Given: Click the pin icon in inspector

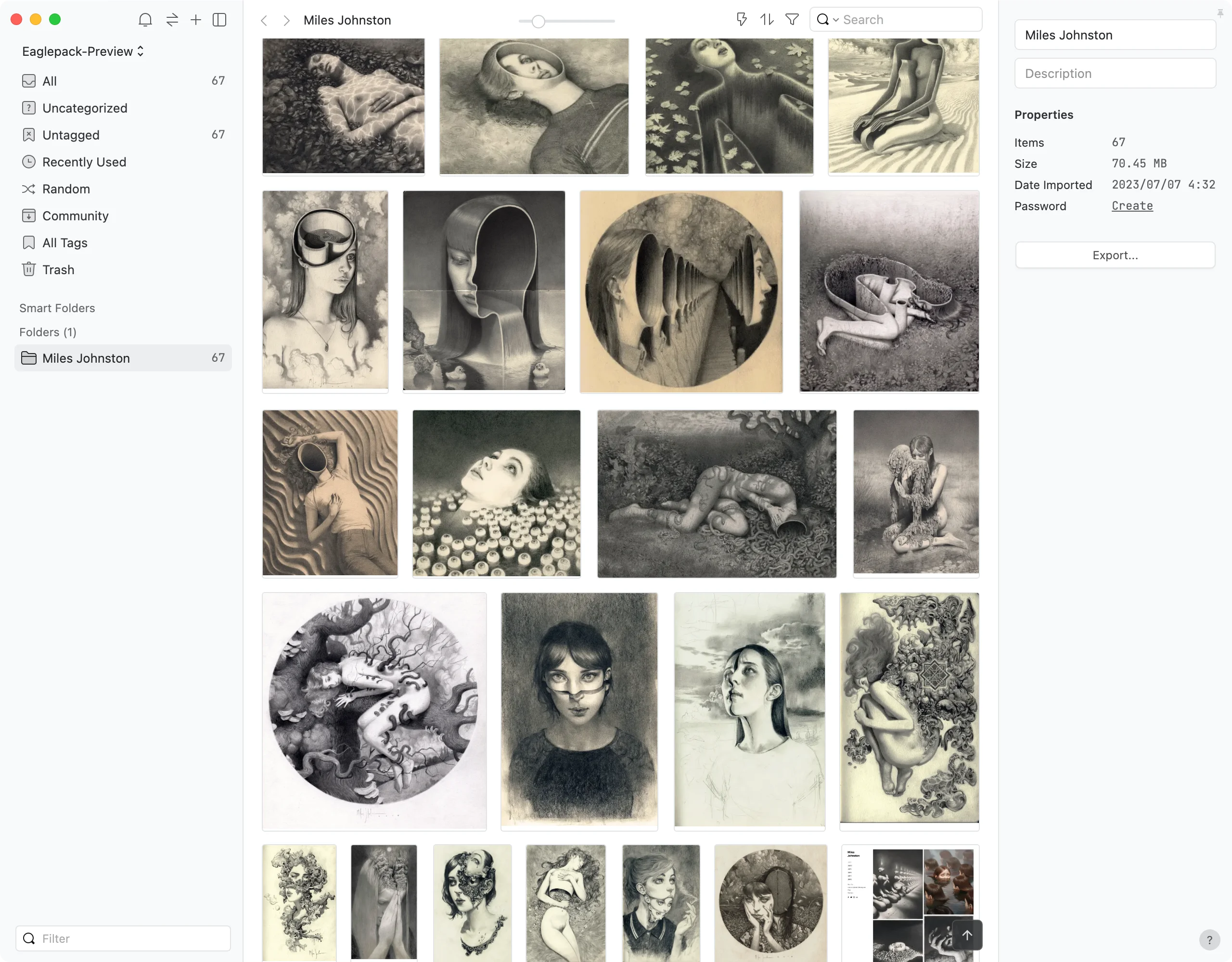Looking at the screenshot, I should 1220,13.
